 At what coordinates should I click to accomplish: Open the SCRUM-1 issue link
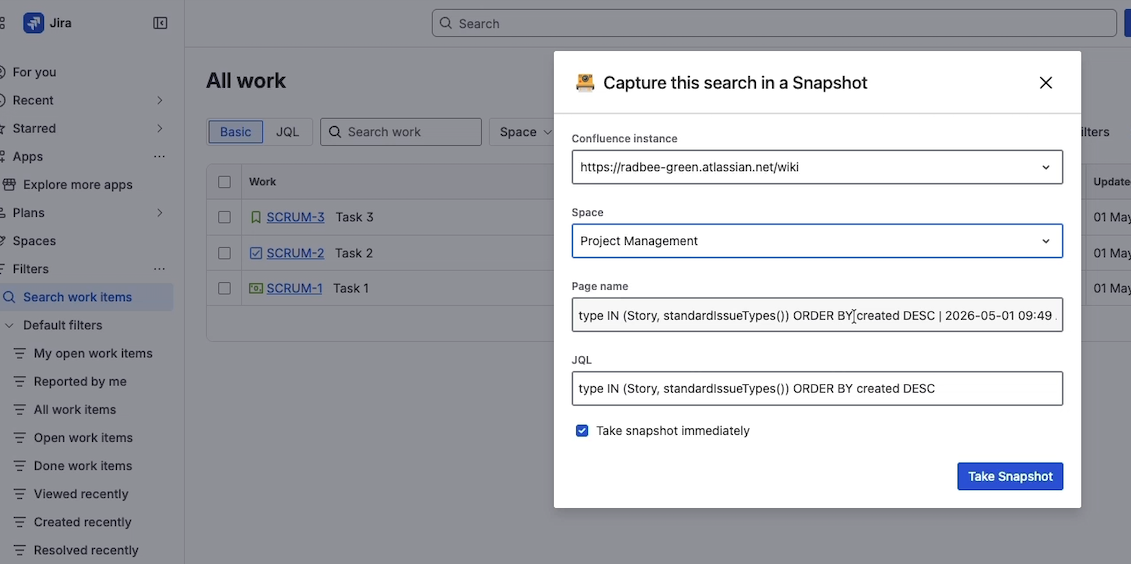(x=294, y=288)
